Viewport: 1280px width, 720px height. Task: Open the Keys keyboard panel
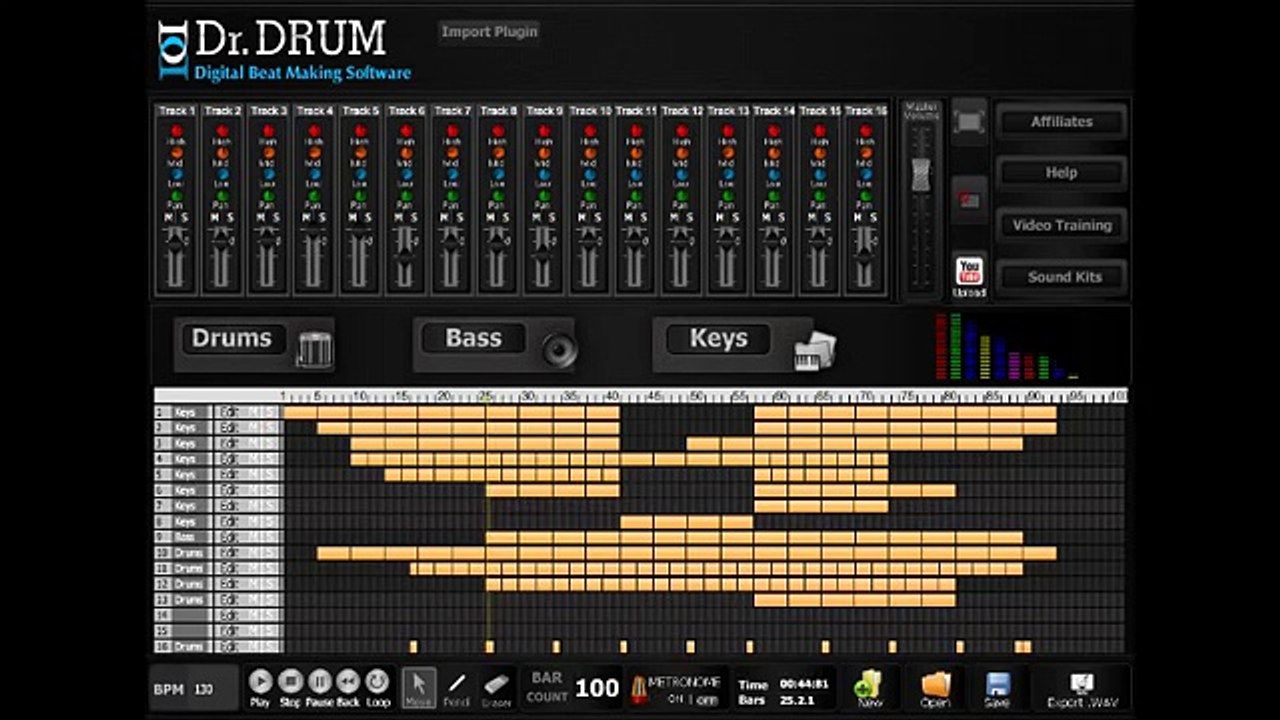pyautogui.click(x=718, y=339)
